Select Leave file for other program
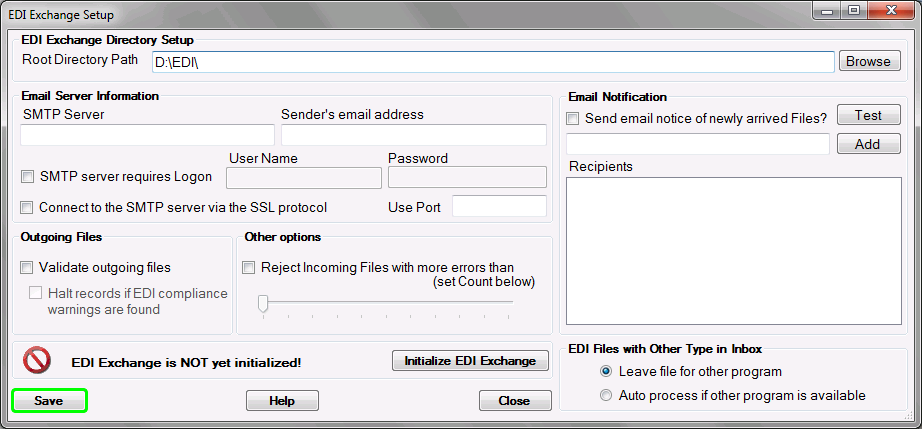This screenshot has width=922, height=429. pos(606,371)
